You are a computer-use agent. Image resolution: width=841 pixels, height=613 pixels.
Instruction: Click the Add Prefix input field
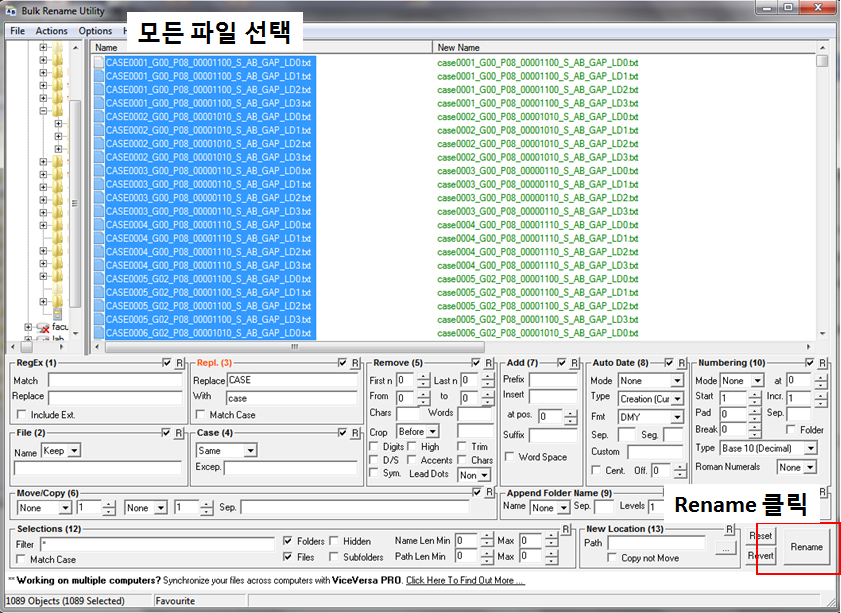pyautogui.click(x=553, y=380)
